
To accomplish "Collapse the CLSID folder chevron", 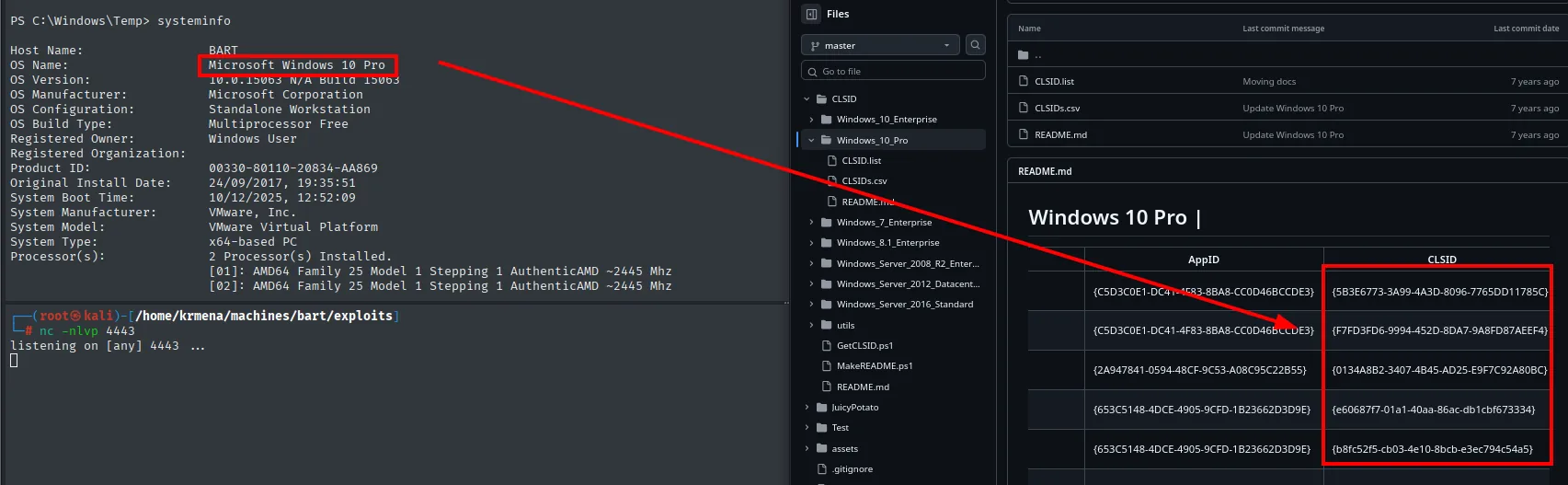I will pyautogui.click(x=807, y=98).
